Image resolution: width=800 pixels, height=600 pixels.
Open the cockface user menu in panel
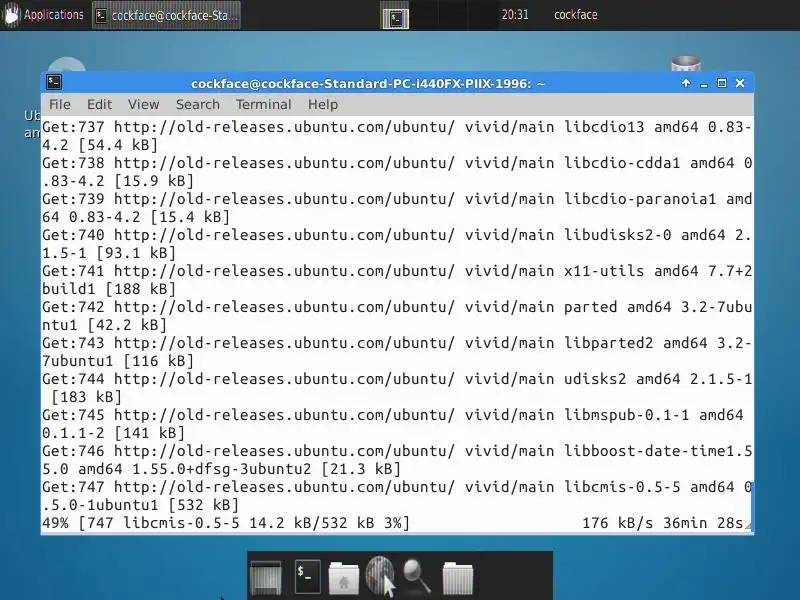point(576,15)
